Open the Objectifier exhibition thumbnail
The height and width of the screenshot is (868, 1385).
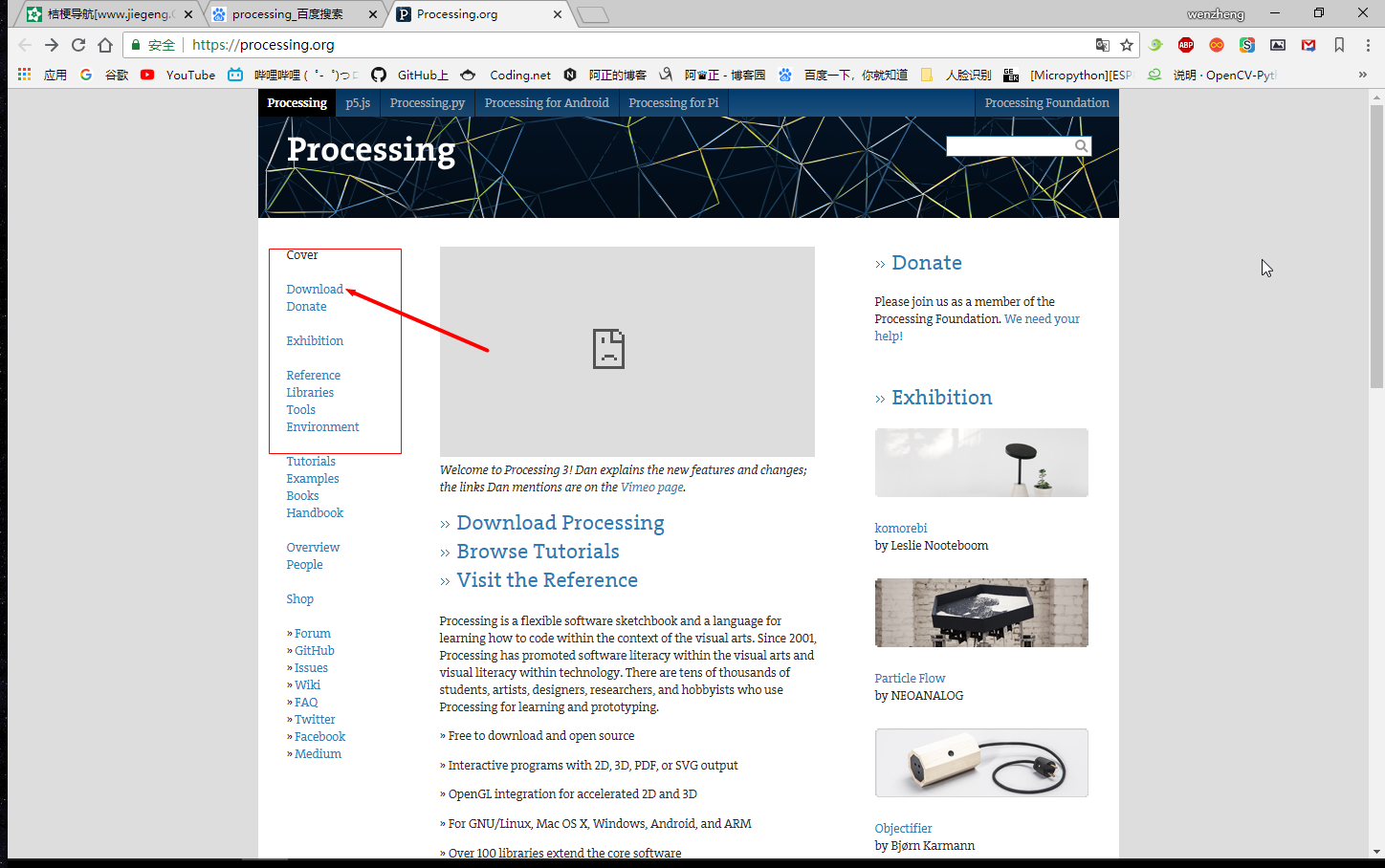(981, 763)
